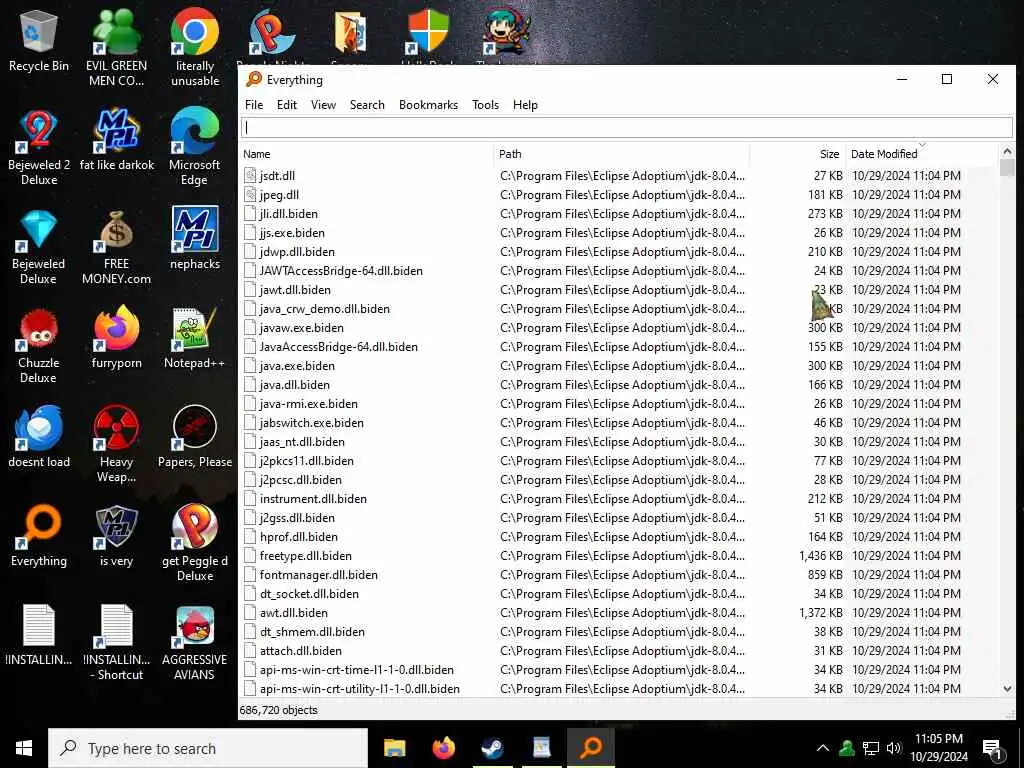Click the scroll up arrow in results list
Image resolution: width=1024 pixels, height=768 pixels.
click(1007, 151)
